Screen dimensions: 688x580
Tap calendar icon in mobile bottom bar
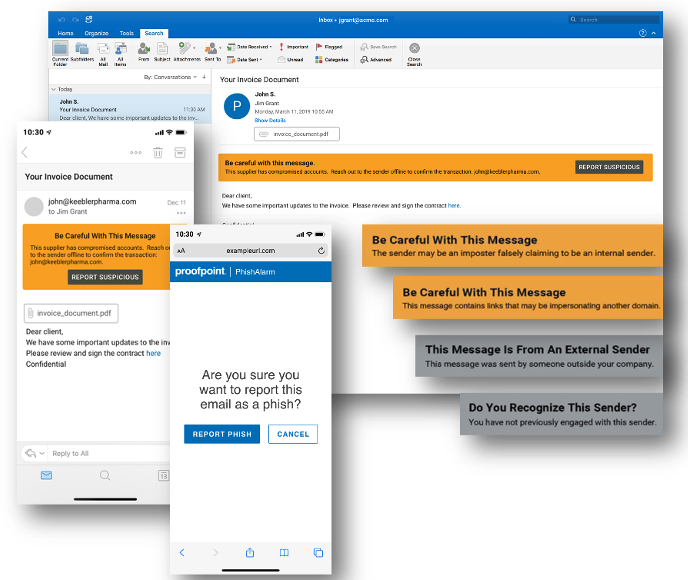pos(163,475)
